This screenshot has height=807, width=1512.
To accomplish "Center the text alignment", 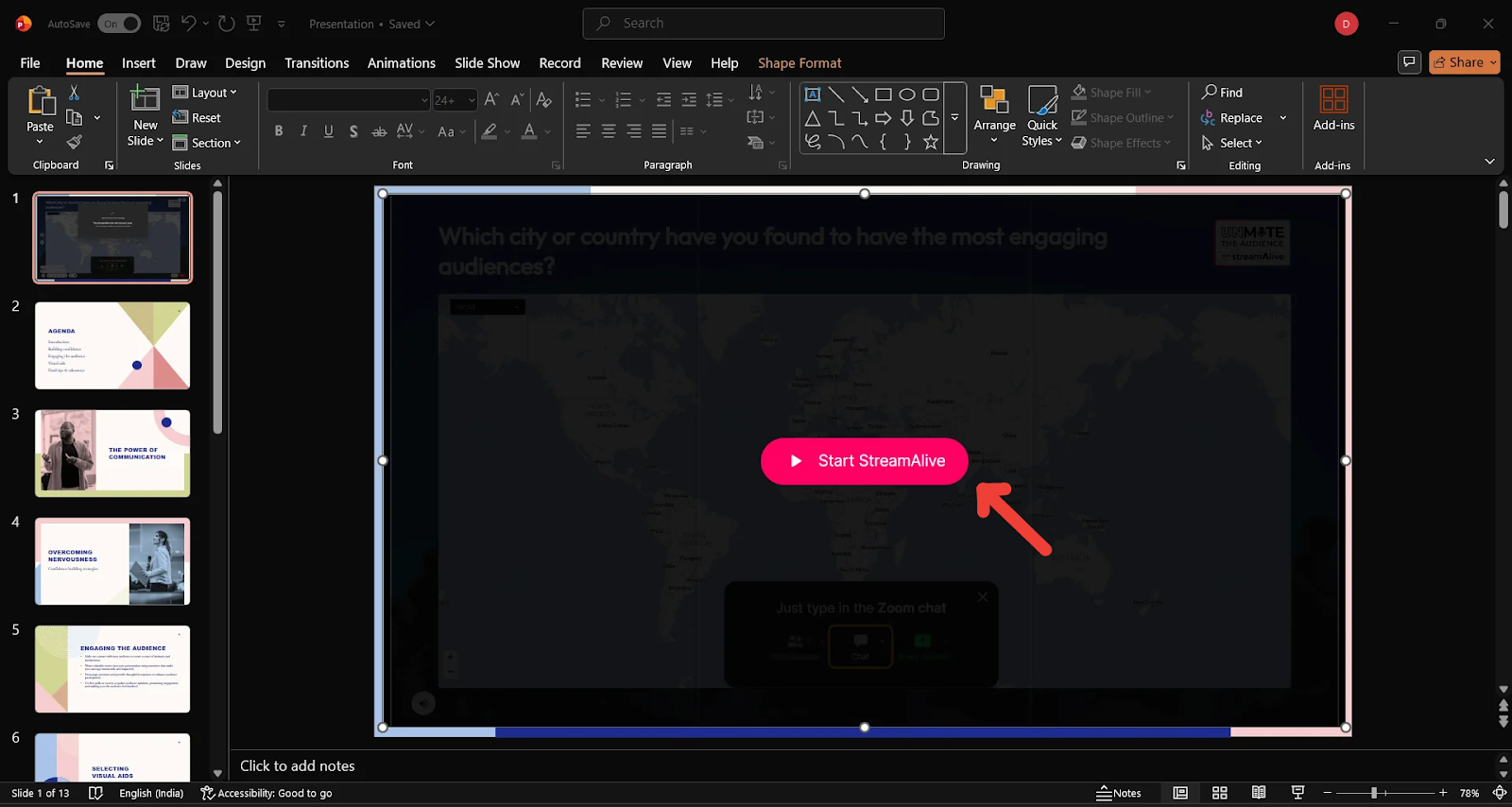I will coord(609,131).
